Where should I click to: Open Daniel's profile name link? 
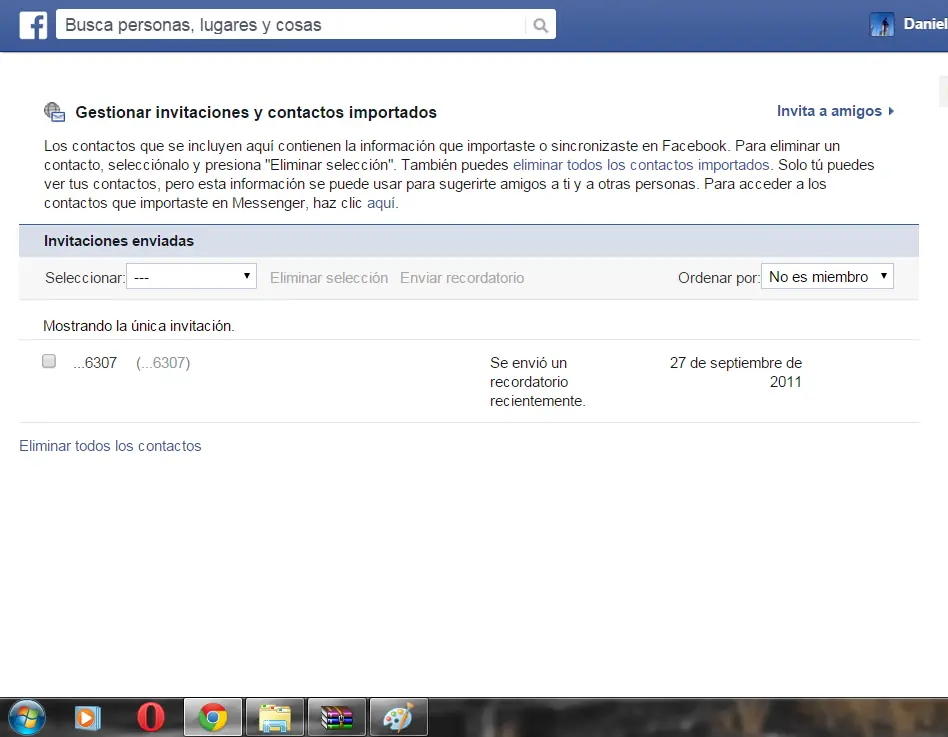point(925,24)
